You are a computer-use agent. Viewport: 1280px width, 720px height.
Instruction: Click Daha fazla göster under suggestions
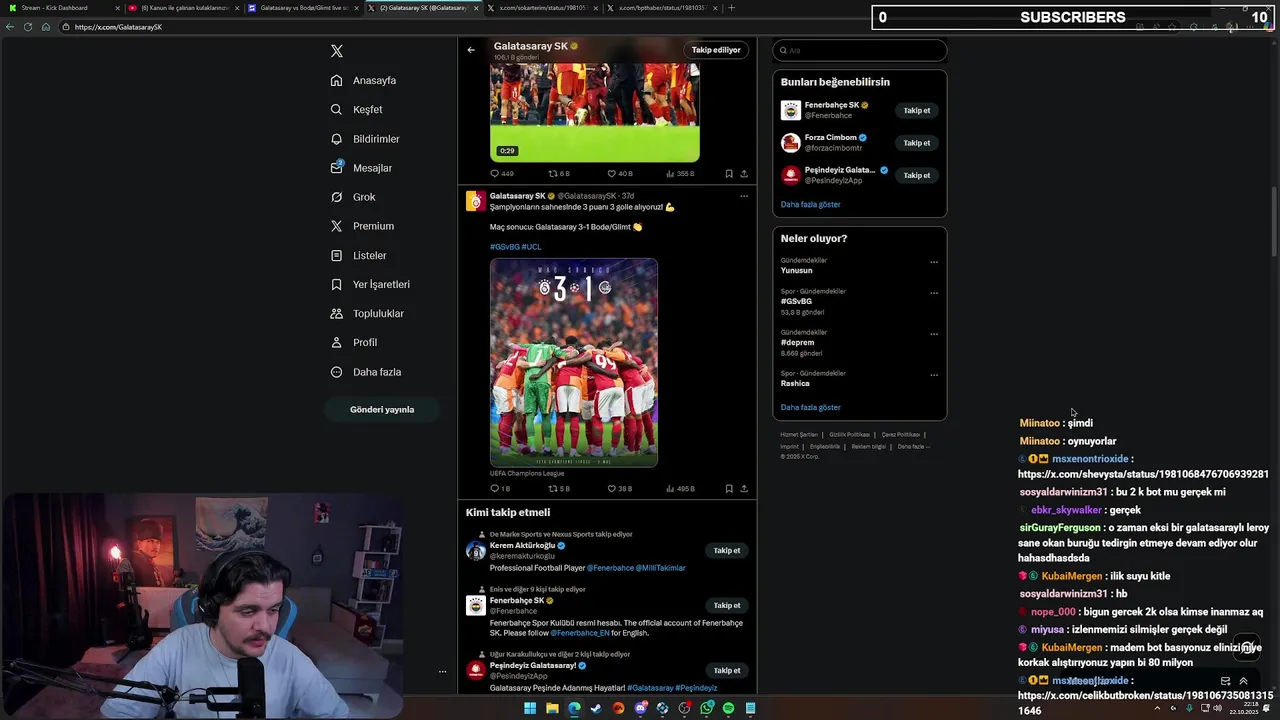pos(811,205)
